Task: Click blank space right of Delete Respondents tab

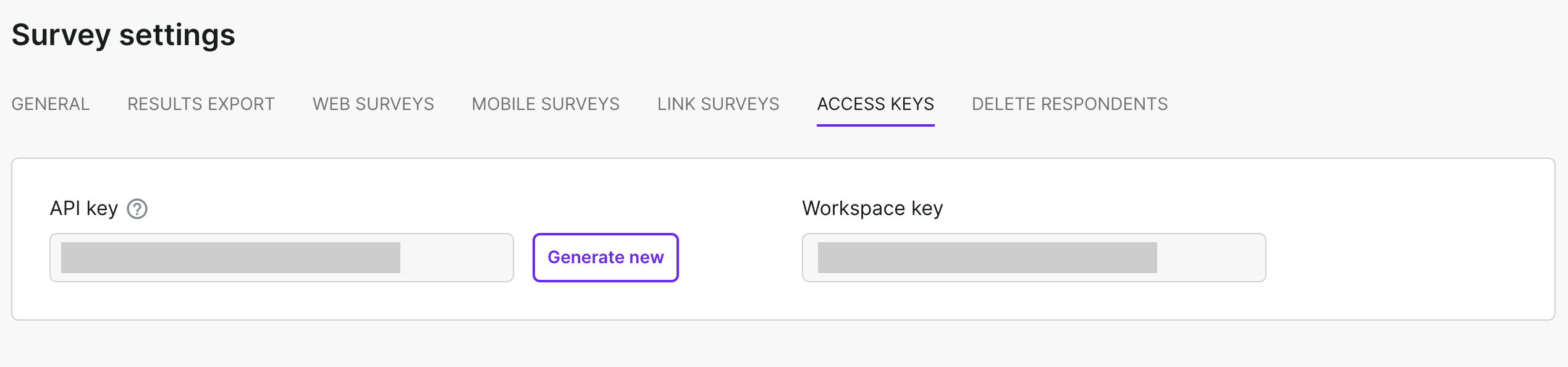Action: [1359, 104]
